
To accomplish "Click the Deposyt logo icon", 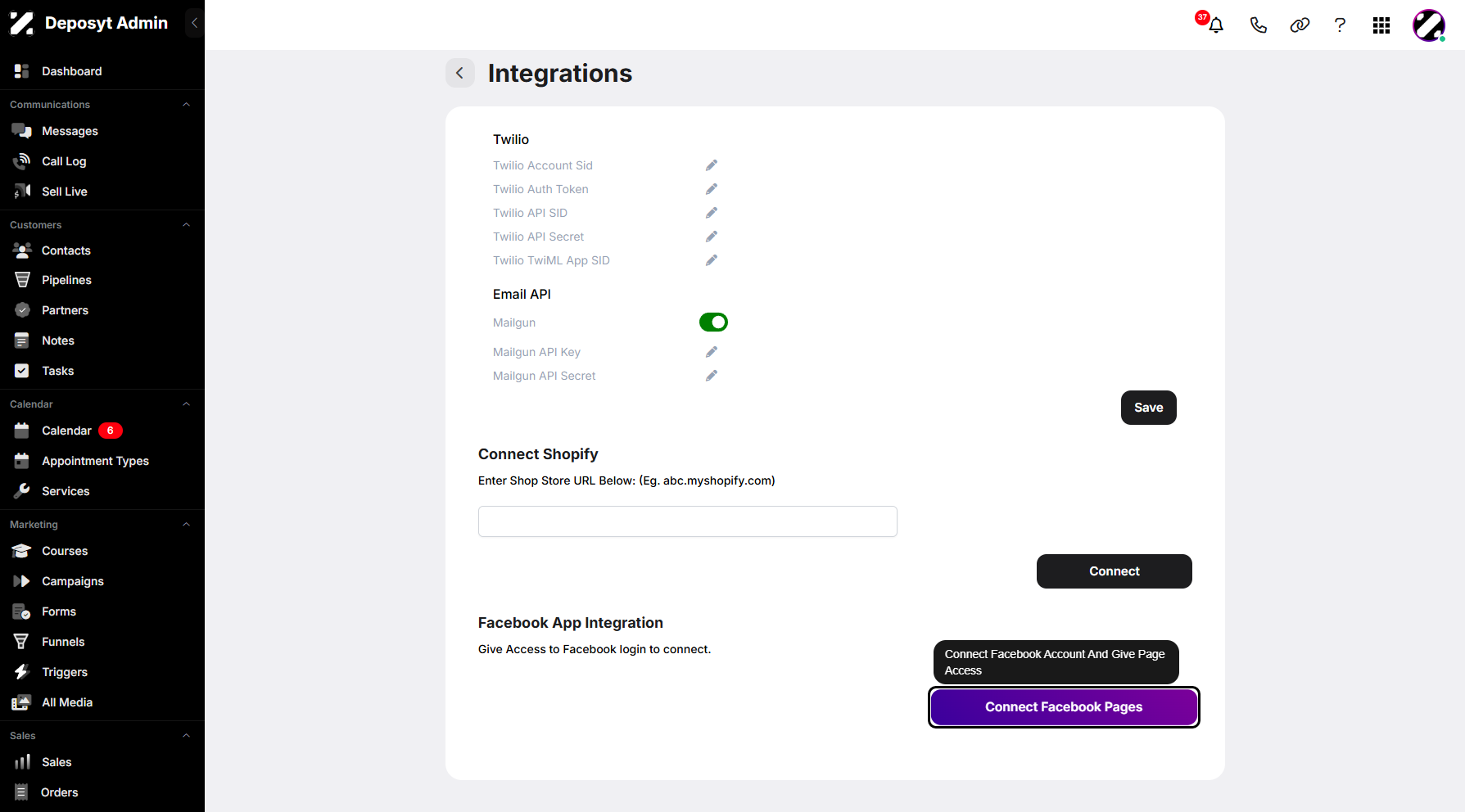I will click(21, 23).
